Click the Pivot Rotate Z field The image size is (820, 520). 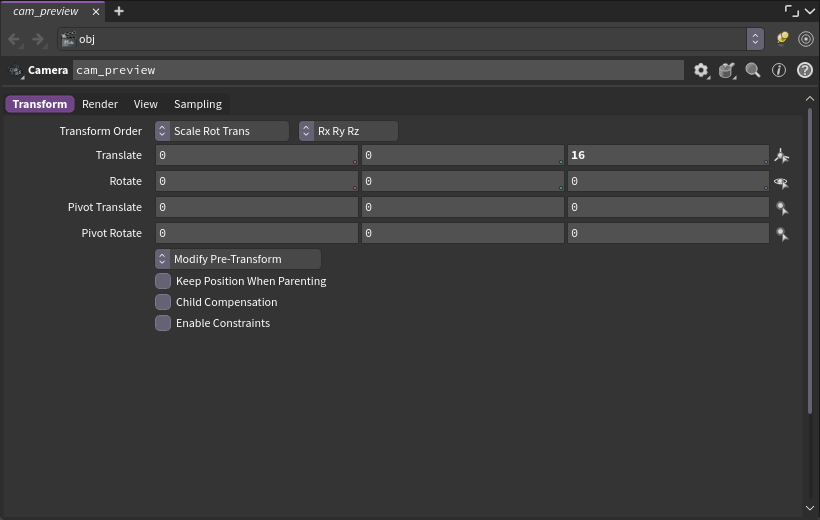click(668, 233)
